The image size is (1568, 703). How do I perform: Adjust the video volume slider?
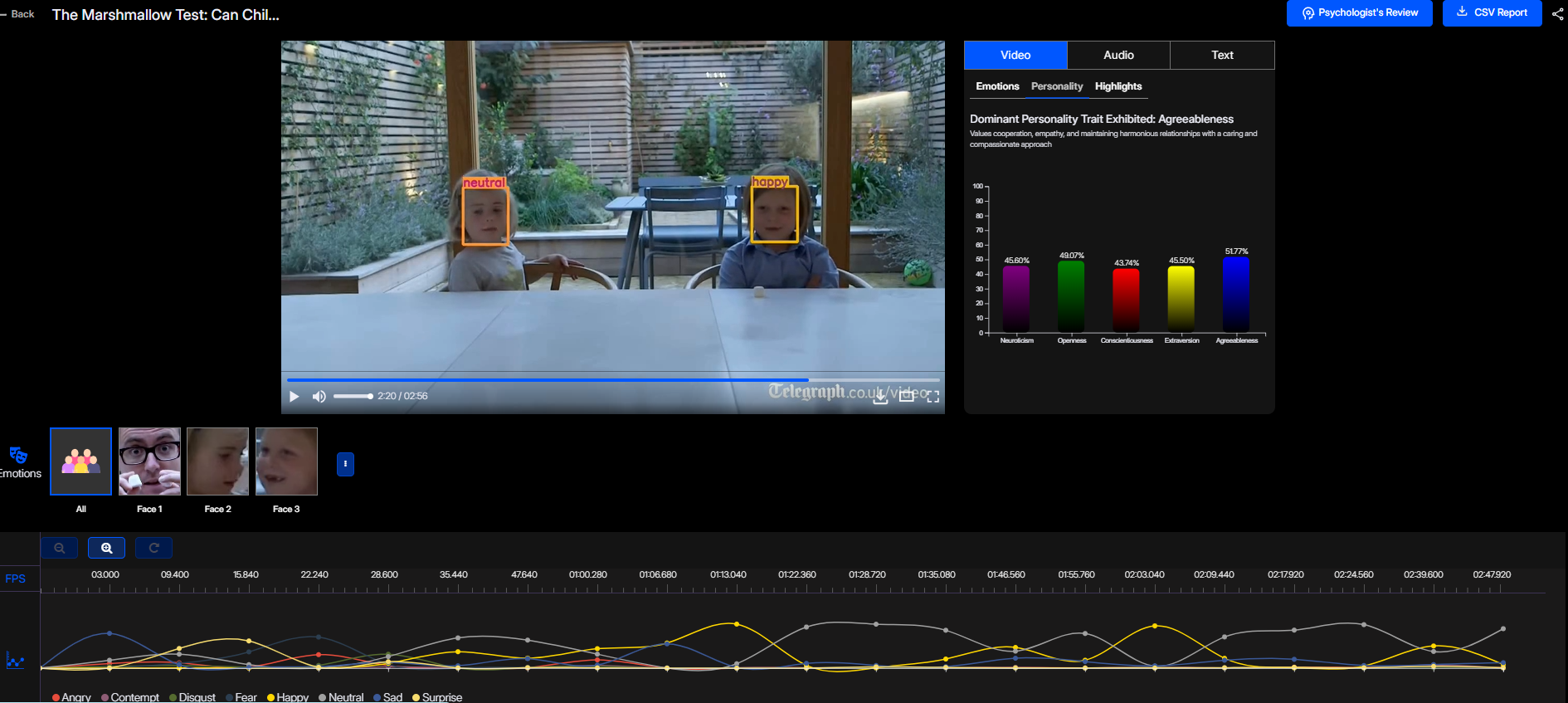pos(353,397)
